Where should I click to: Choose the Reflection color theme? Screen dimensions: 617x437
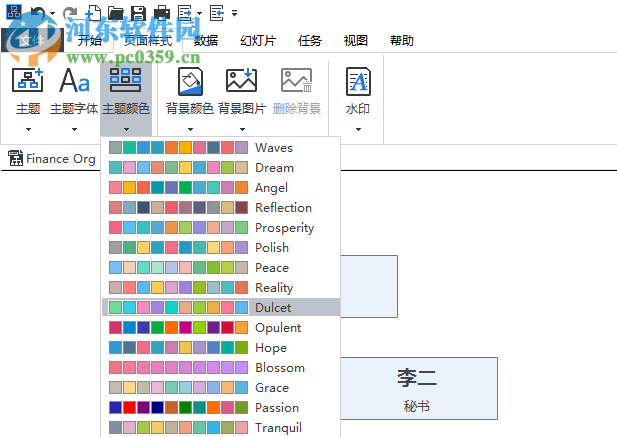pos(221,207)
